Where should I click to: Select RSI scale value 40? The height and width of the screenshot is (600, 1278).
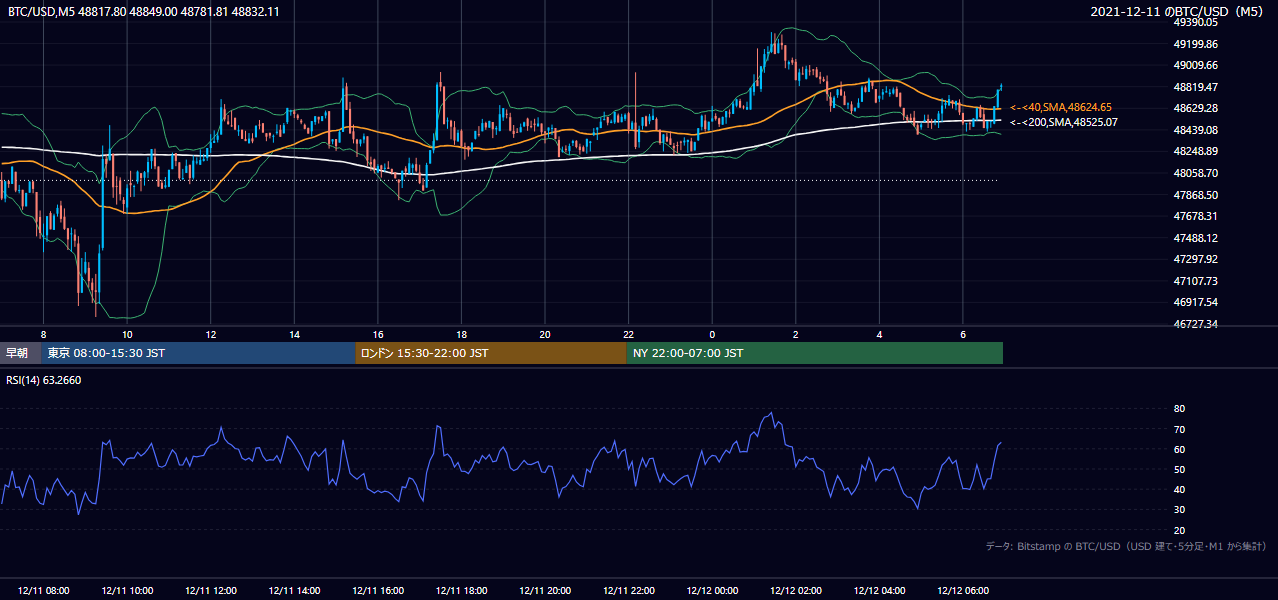1179,489
